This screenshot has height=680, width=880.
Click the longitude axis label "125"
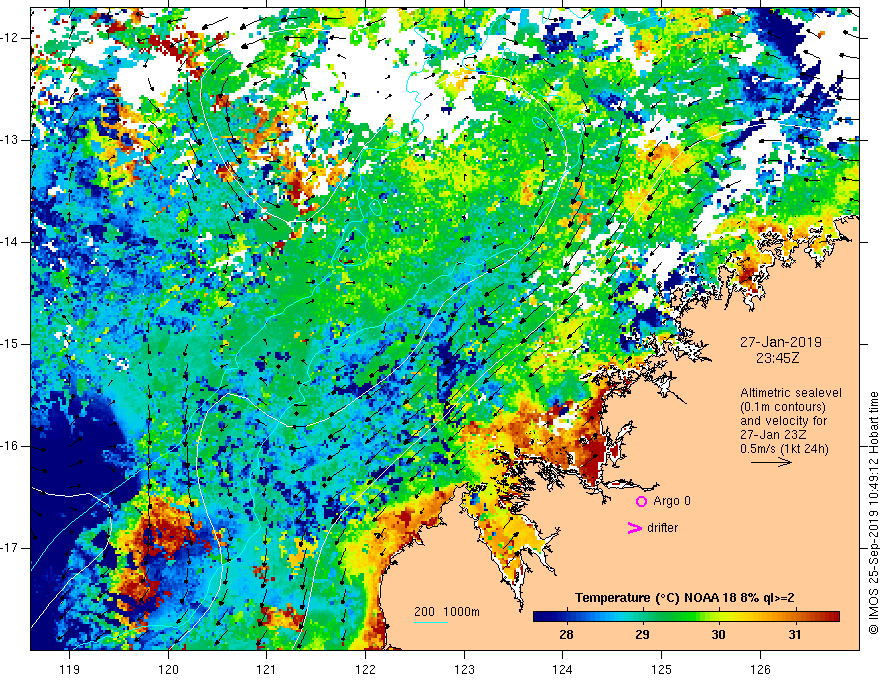662,669
